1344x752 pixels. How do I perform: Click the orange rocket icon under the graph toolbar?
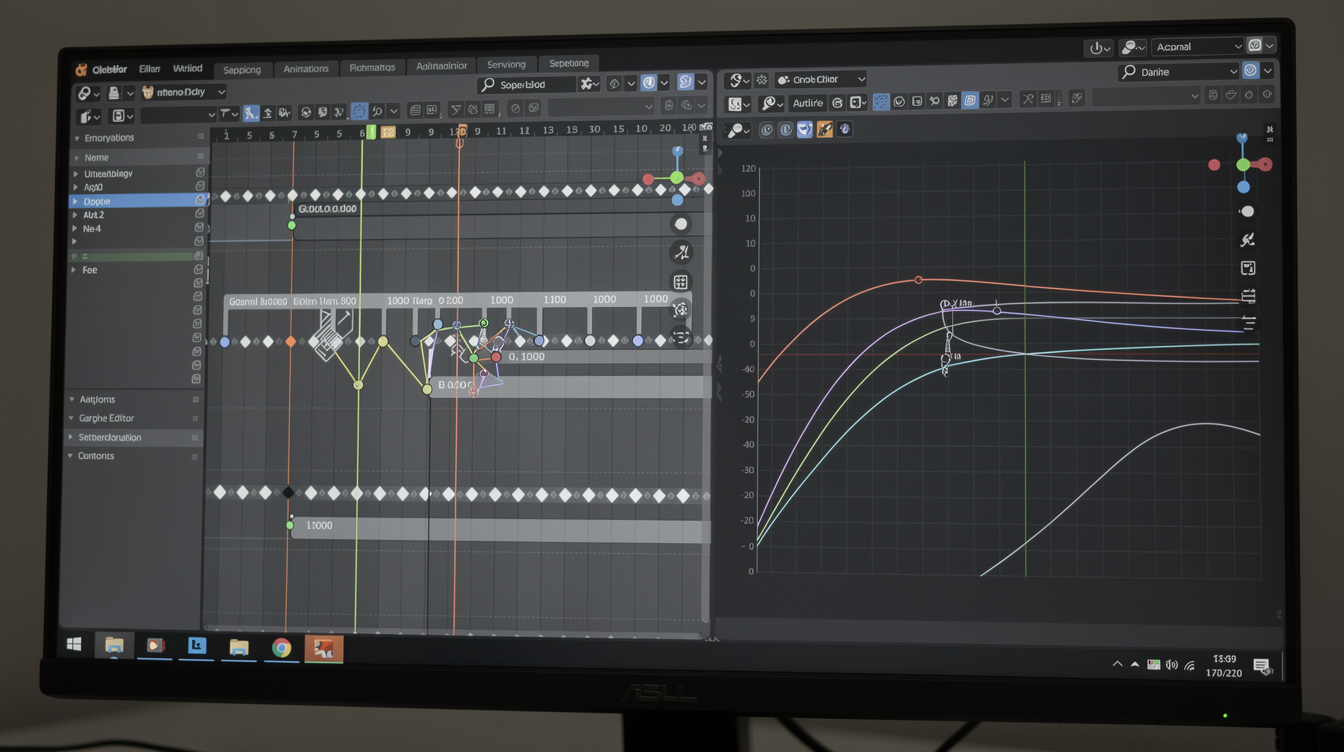pos(825,128)
